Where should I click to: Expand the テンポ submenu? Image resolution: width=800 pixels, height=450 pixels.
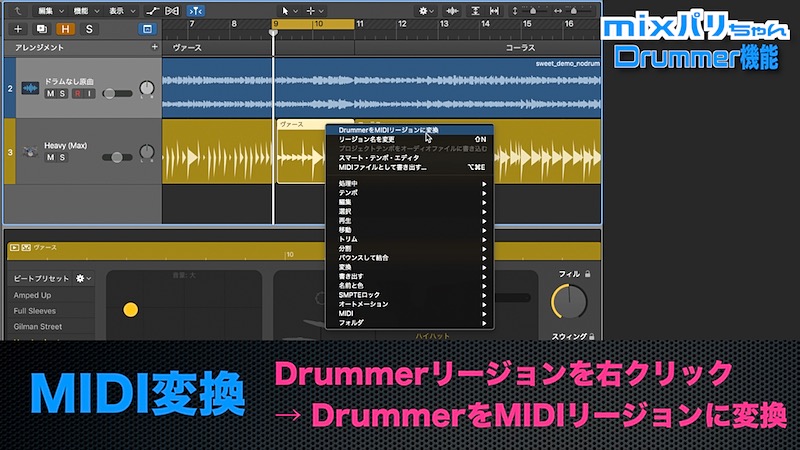click(x=409, y=193)
